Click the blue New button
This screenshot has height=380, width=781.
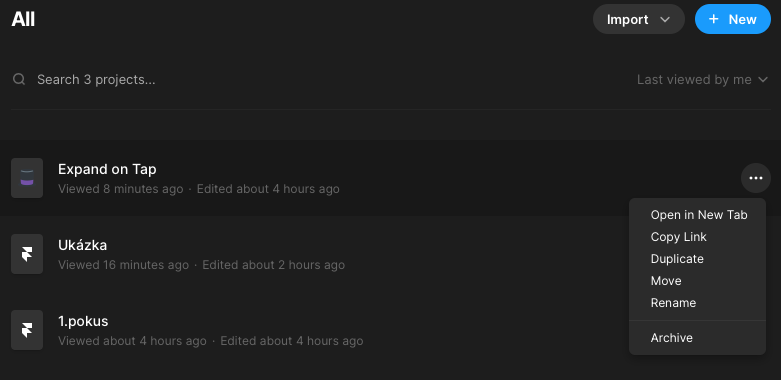point(733,19)
